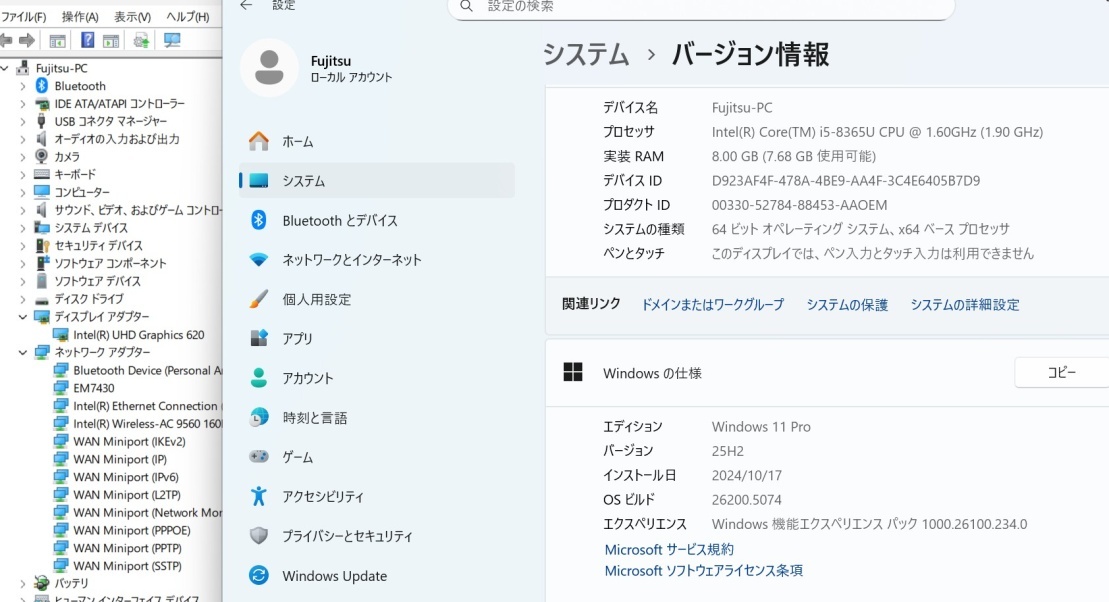Go to アクセシビリティ settings
Image resolution: width=1109 pixels, height=602 pixels.
click(x=322, y=497)
